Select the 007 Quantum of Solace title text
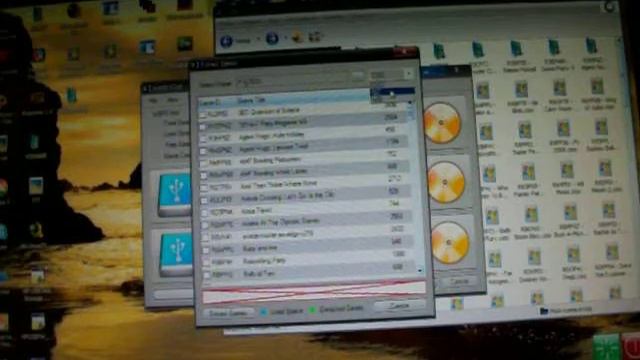640x360 pixels. (x=269, y=111)
